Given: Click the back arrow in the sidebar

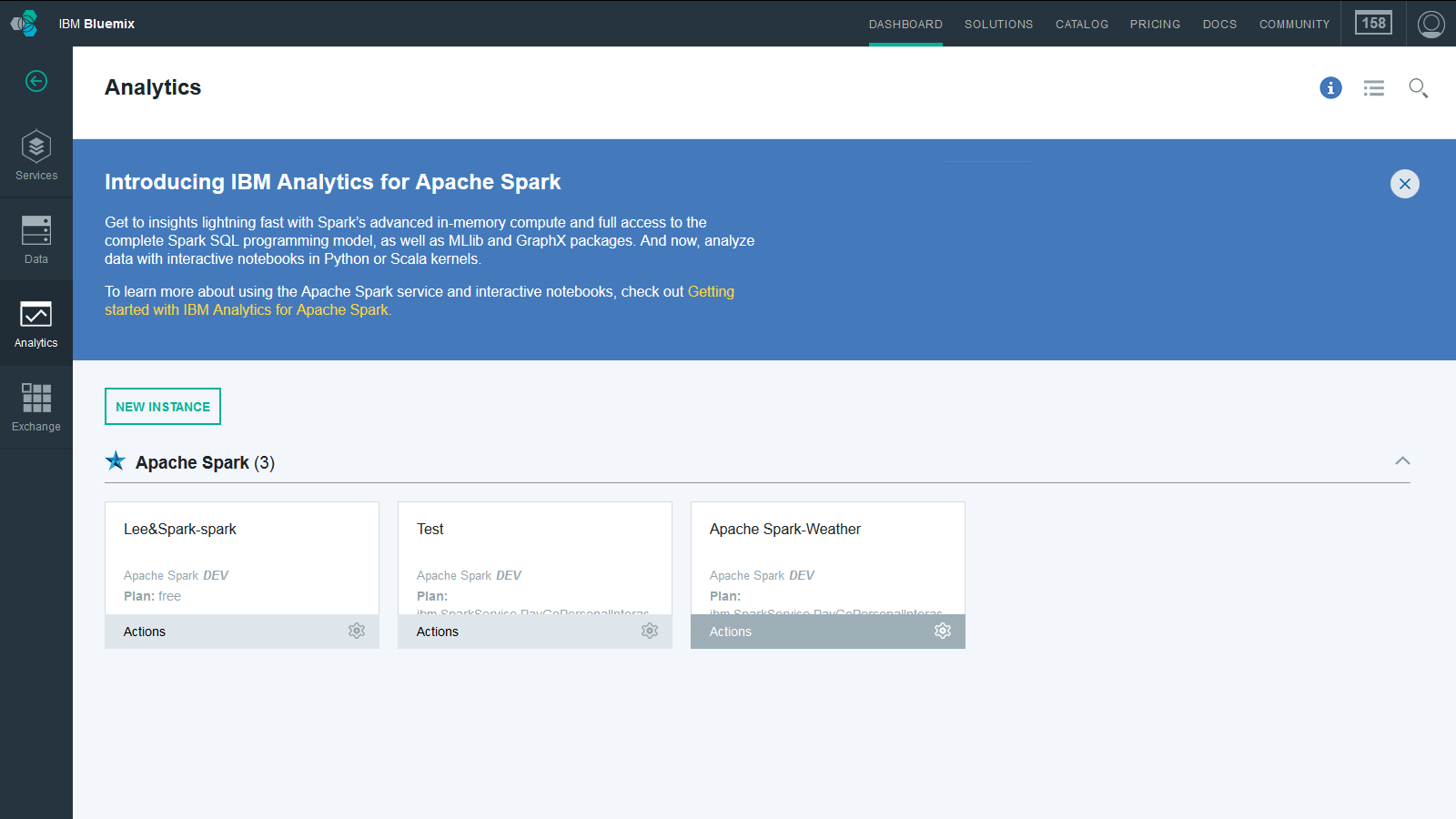Looking at the screenshot, I should [x=35, y=81].
